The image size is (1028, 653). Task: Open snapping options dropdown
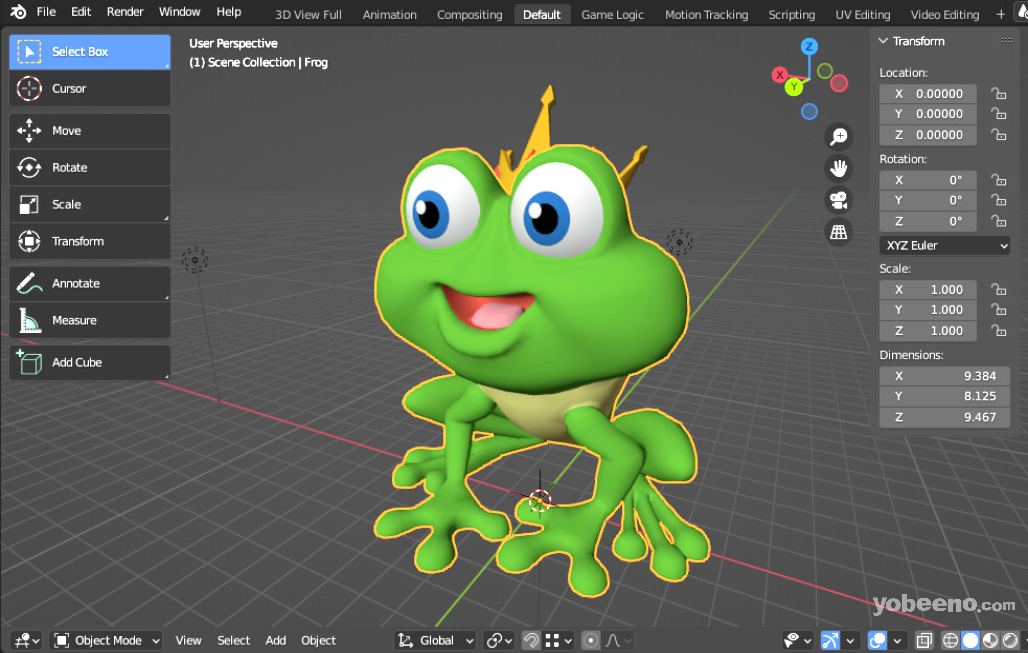pos(559,641)
